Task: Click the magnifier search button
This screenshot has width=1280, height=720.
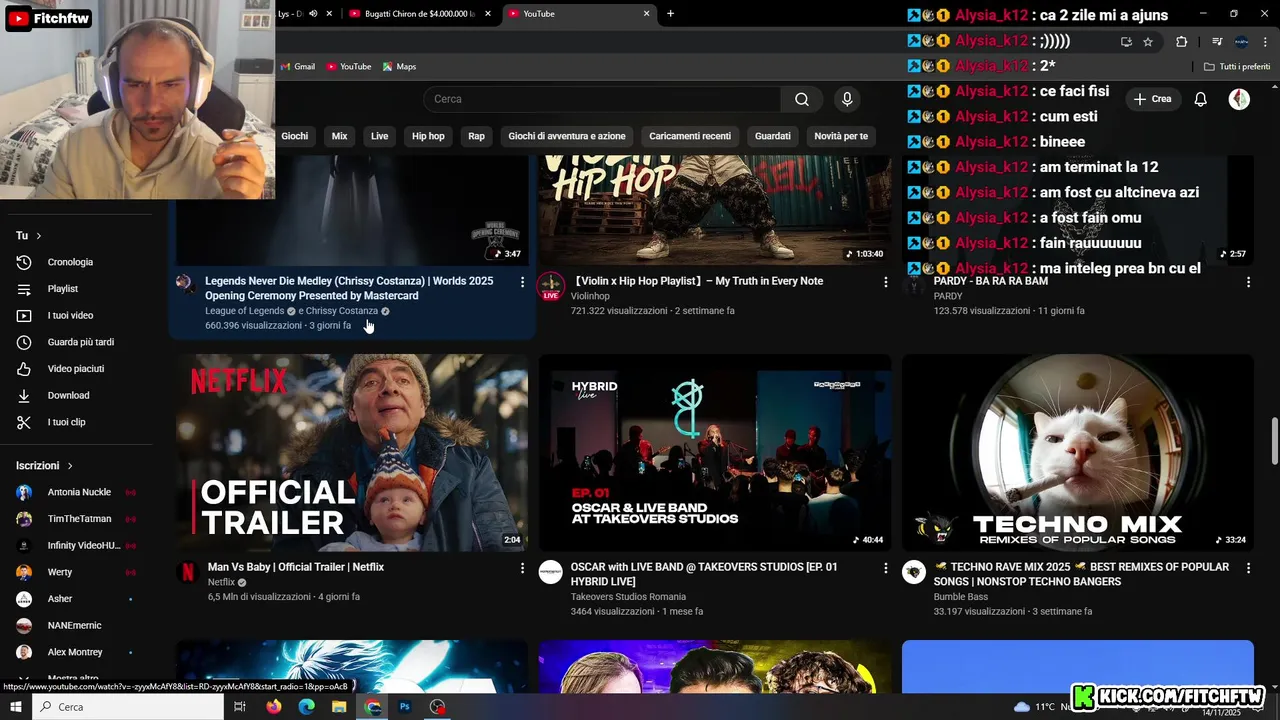Action: point(802,99)
